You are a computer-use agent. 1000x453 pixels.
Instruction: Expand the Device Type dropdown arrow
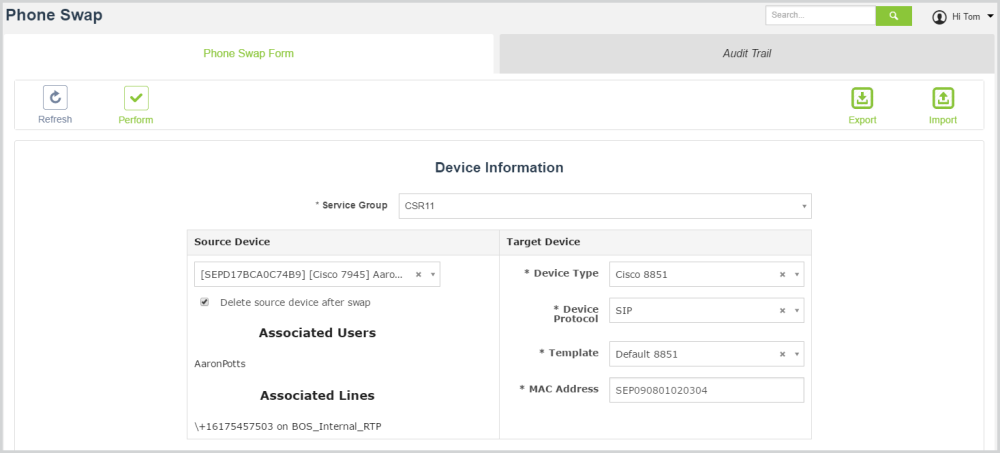[x=797, y=274]
